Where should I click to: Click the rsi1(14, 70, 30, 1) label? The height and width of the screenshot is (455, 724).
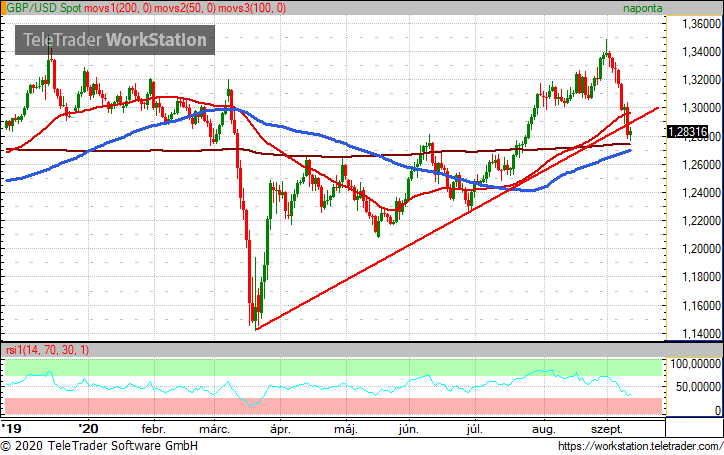coord(48,350)
